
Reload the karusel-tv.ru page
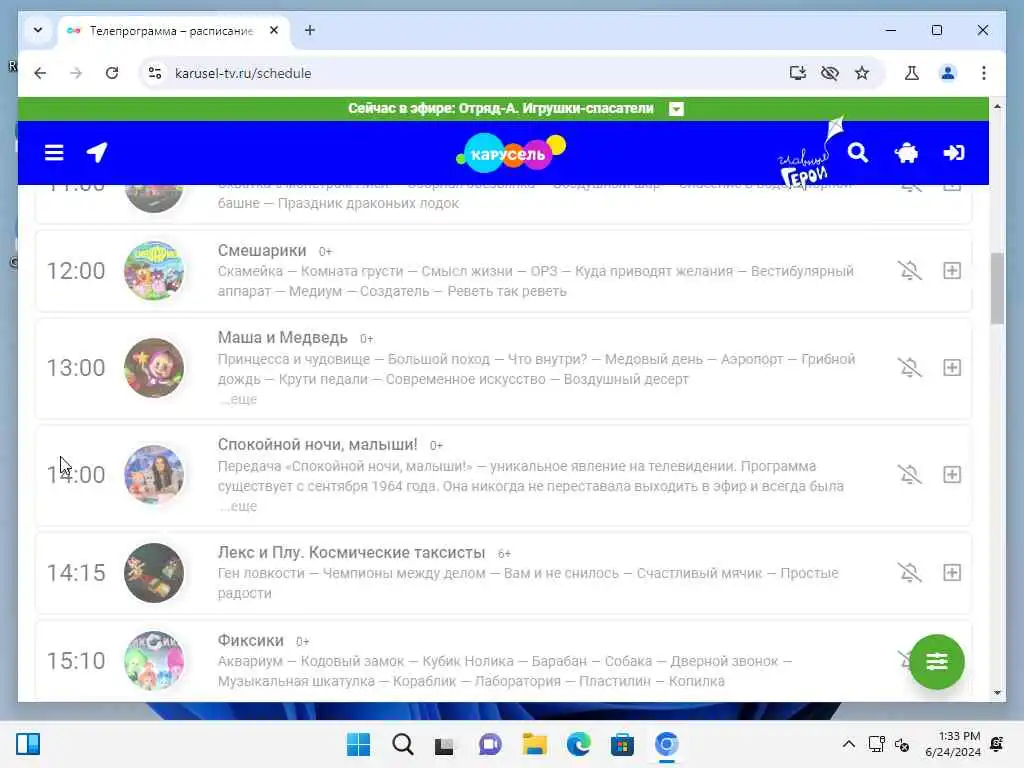coord(112,73)
